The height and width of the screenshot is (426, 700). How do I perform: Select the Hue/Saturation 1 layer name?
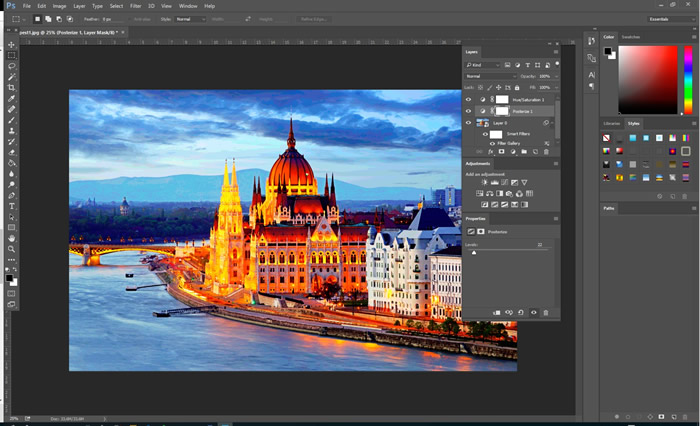coord(528,100)
